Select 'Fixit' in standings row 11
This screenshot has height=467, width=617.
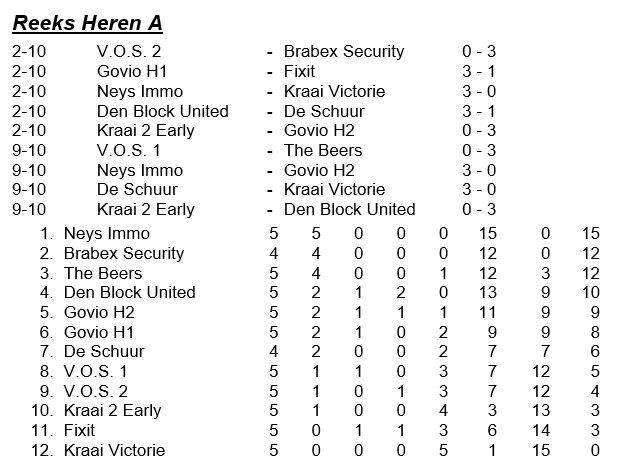tap(79, 430)
